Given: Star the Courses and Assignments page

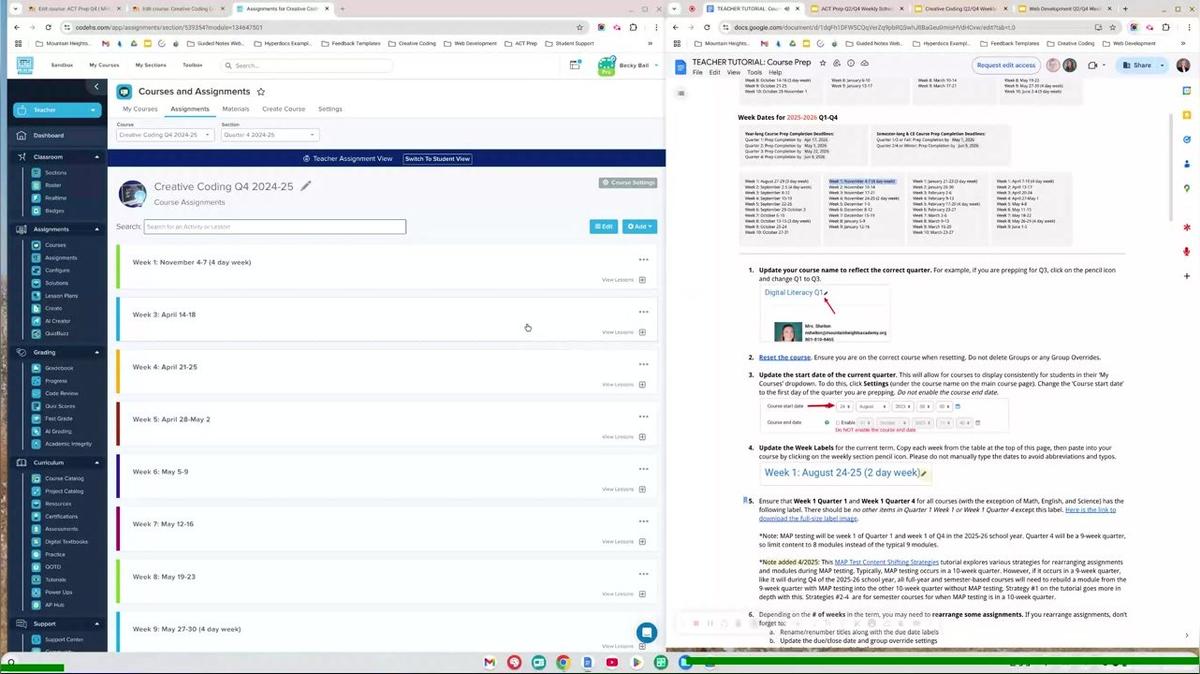Looking at the screenshot, I should coord(261,92).
